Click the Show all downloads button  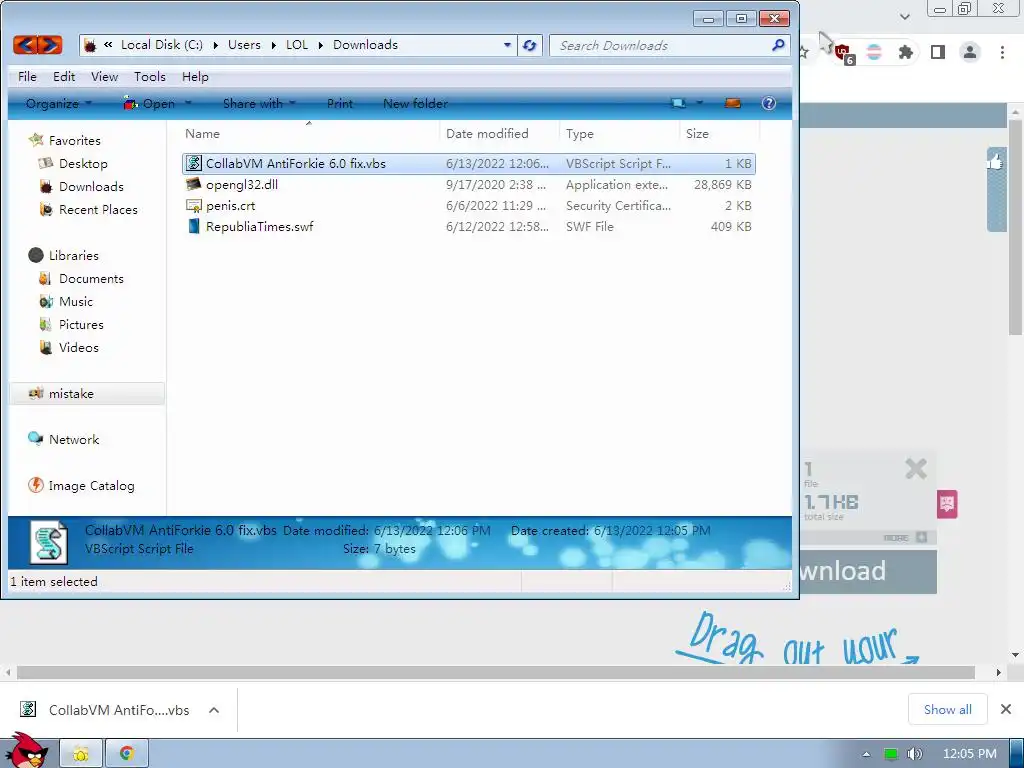tap(948, 709)
